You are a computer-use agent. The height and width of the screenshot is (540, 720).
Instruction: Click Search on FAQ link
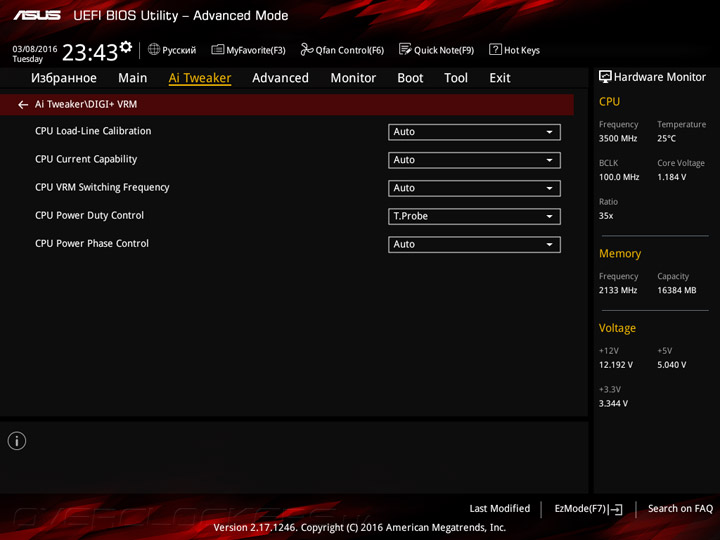[x=681, y=509]
